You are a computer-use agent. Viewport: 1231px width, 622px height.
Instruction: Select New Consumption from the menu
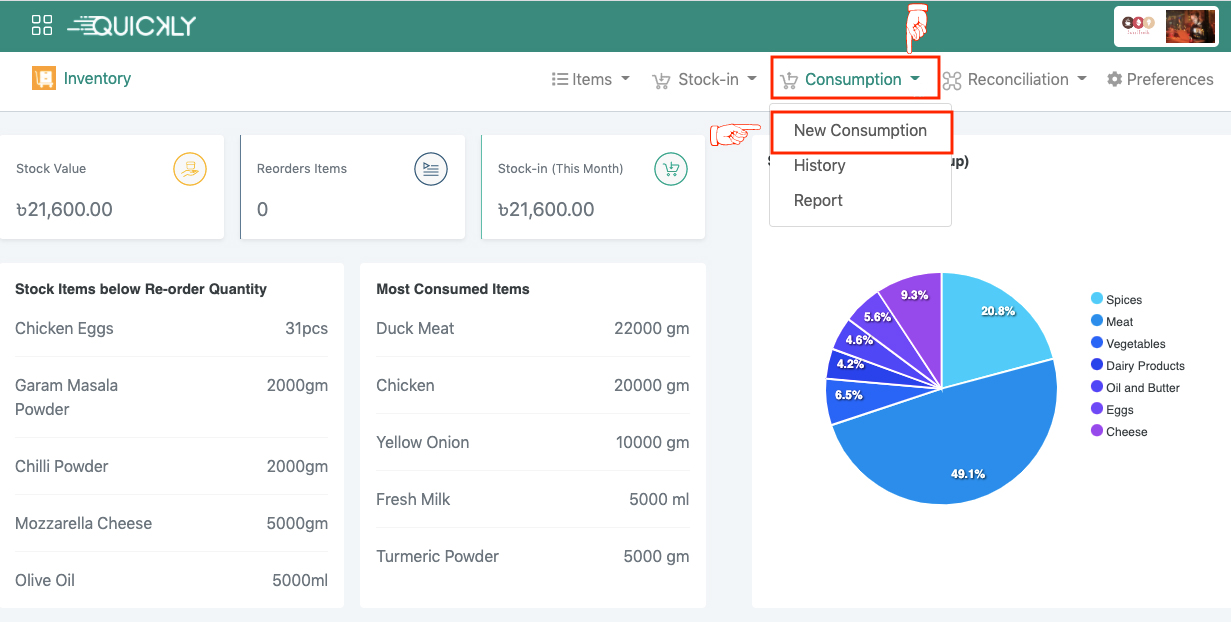pyautogui.click(x=860, y=131)
